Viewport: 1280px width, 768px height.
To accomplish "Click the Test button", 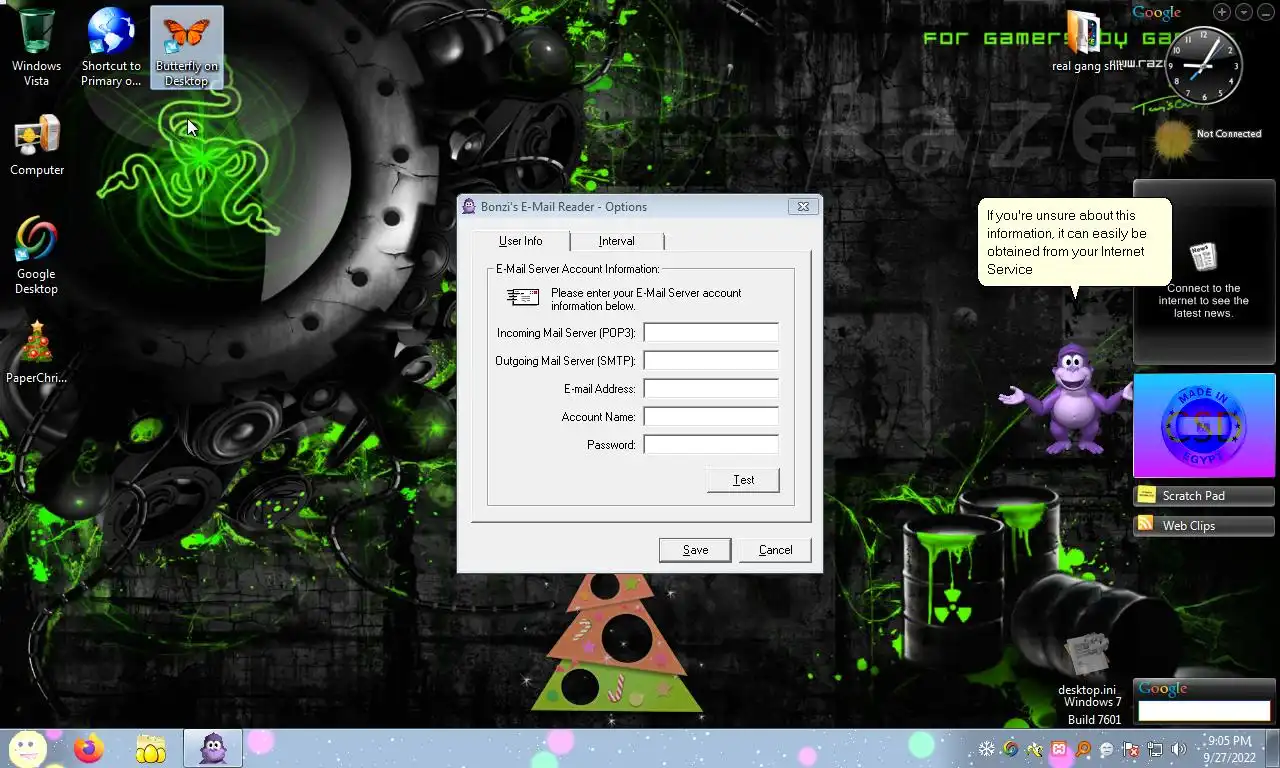I will 743,480.
